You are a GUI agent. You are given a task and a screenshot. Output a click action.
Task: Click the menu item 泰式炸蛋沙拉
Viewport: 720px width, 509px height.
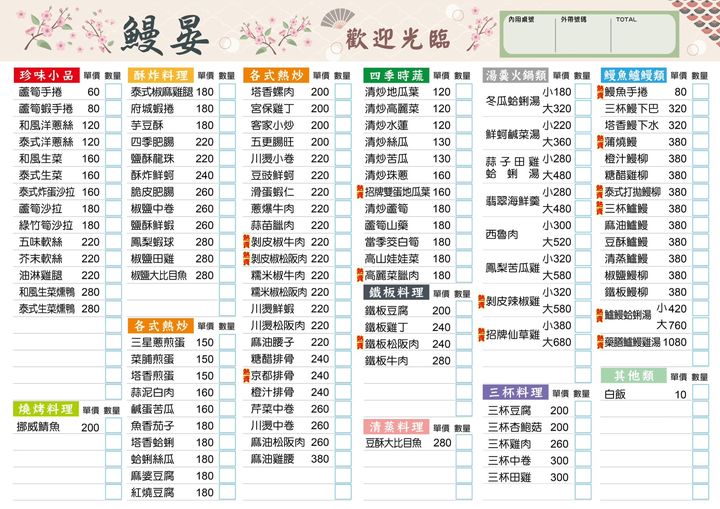[x=46, y=192]
